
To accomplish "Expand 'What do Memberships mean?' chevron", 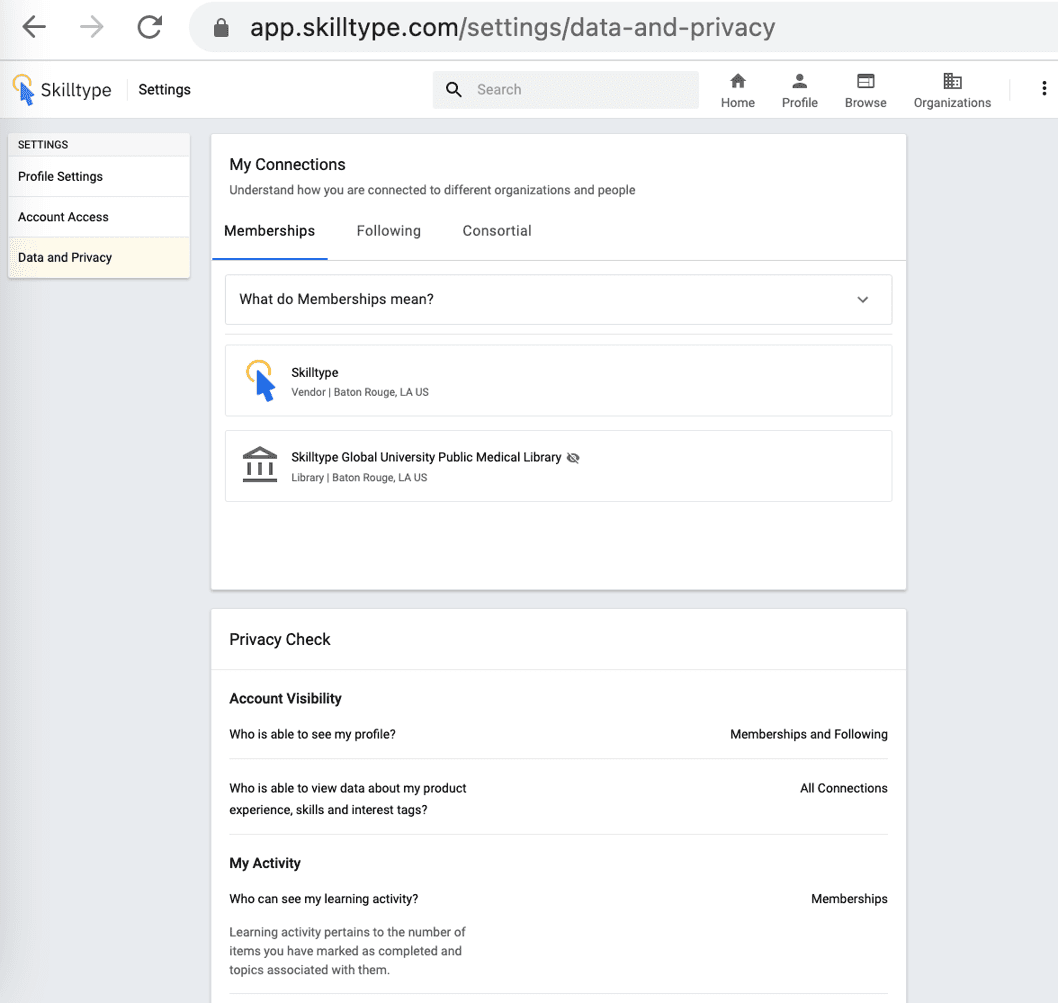I will (862, 300).
